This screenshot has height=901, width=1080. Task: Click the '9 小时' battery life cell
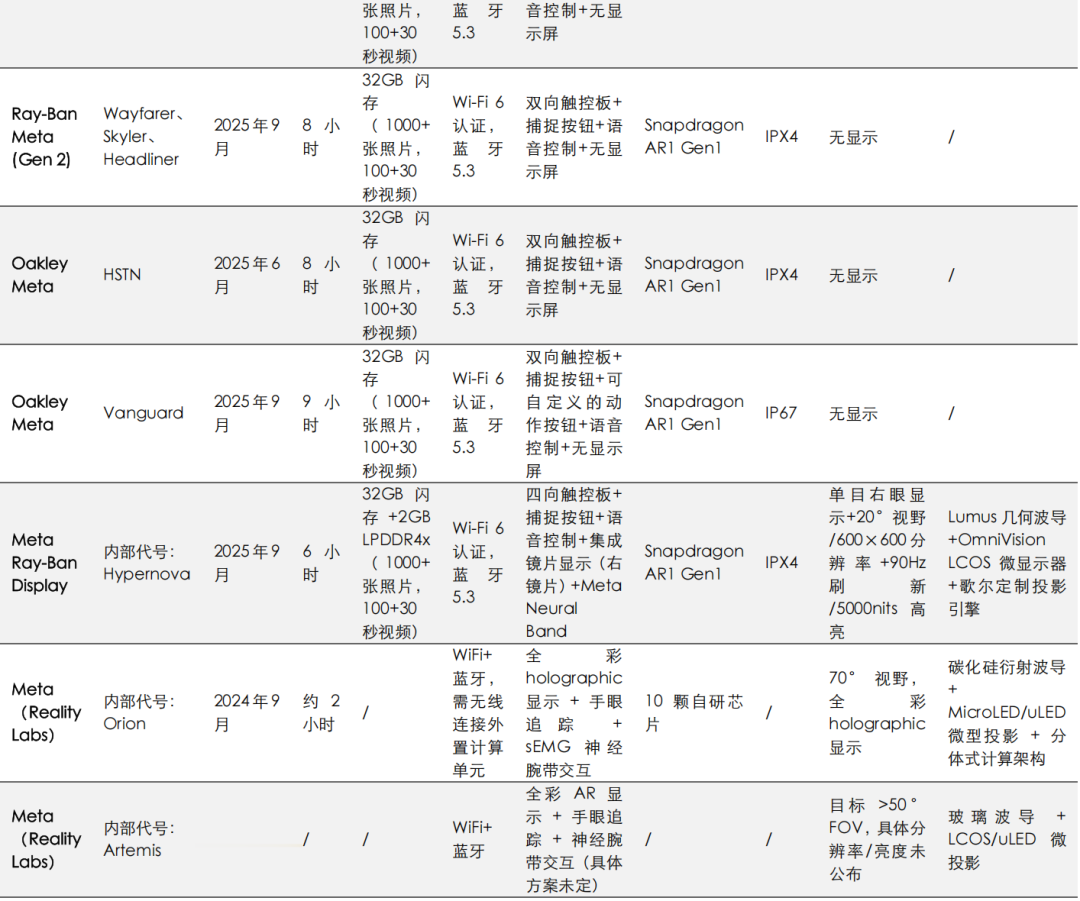click(x=321, y=413)
